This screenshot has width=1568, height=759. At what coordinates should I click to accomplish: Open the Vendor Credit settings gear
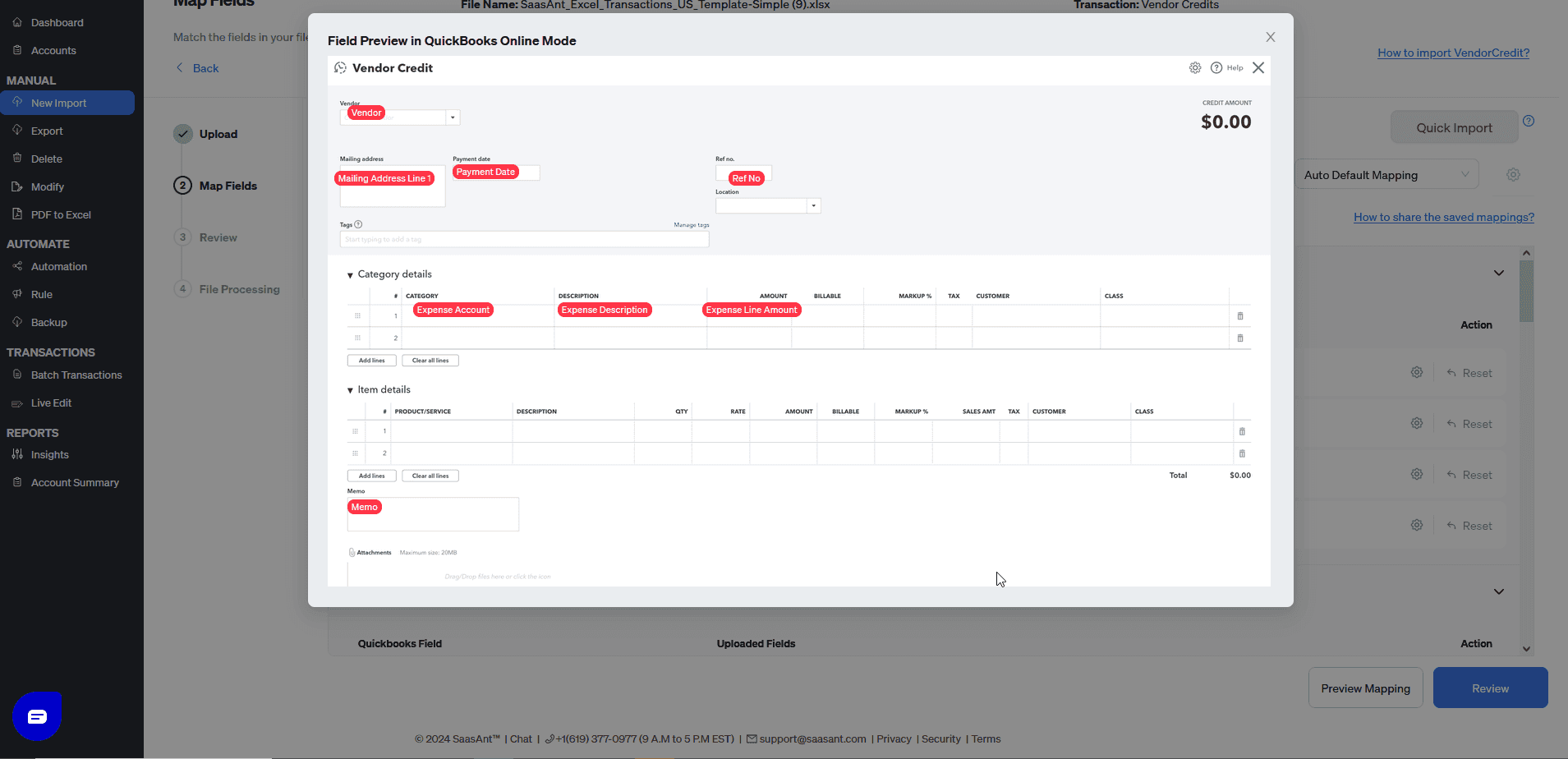pyautogui.click(x=1195, y=67)
